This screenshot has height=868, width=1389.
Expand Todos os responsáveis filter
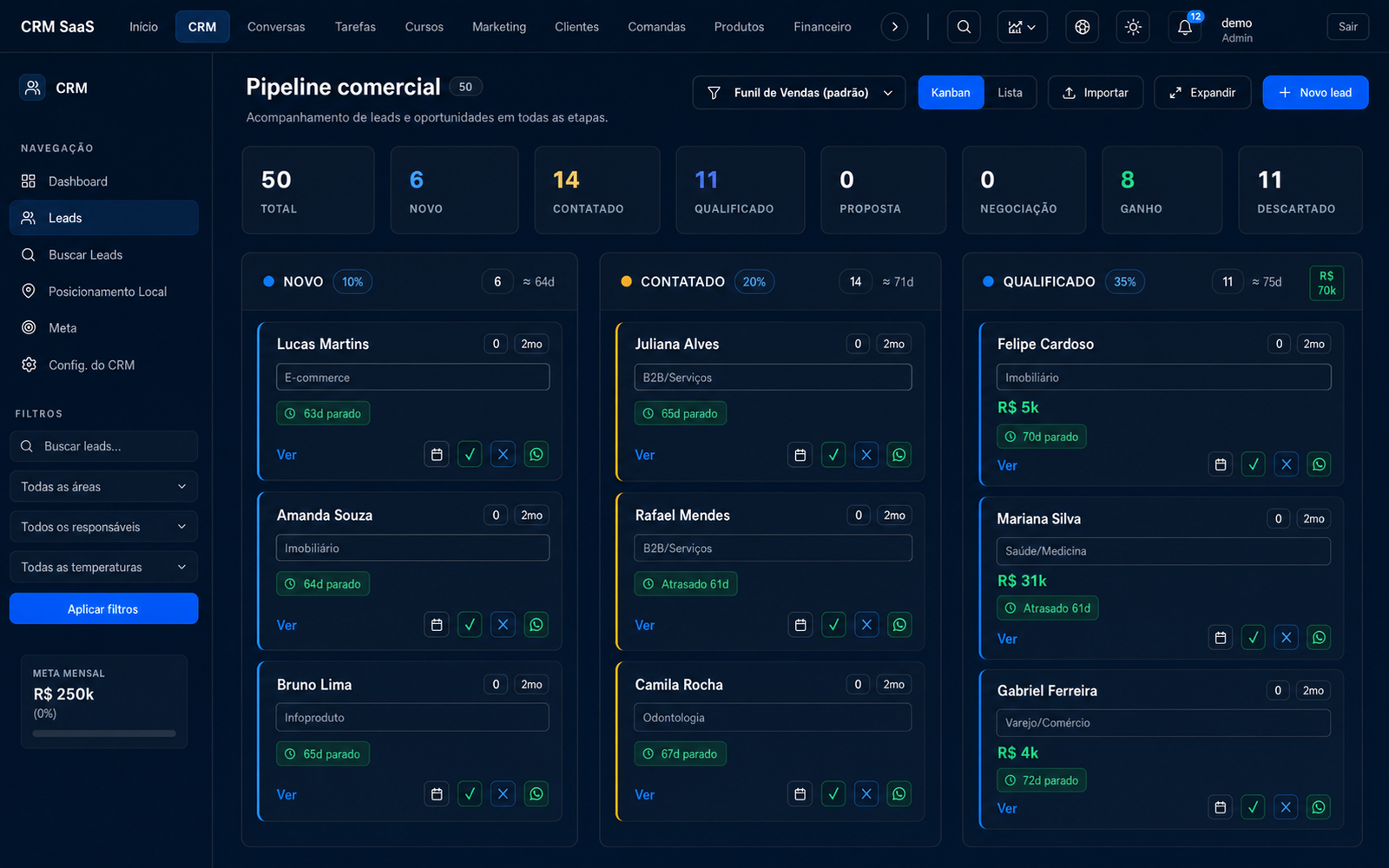(103, 527)
